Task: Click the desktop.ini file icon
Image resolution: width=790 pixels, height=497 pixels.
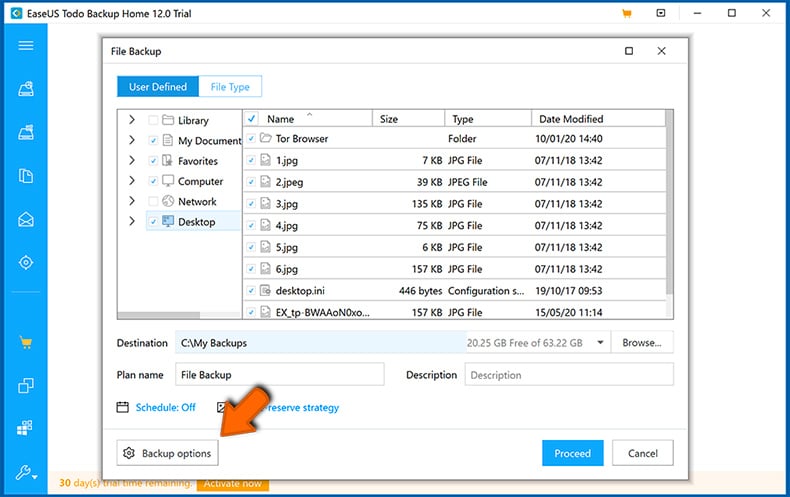Action: 266,290
